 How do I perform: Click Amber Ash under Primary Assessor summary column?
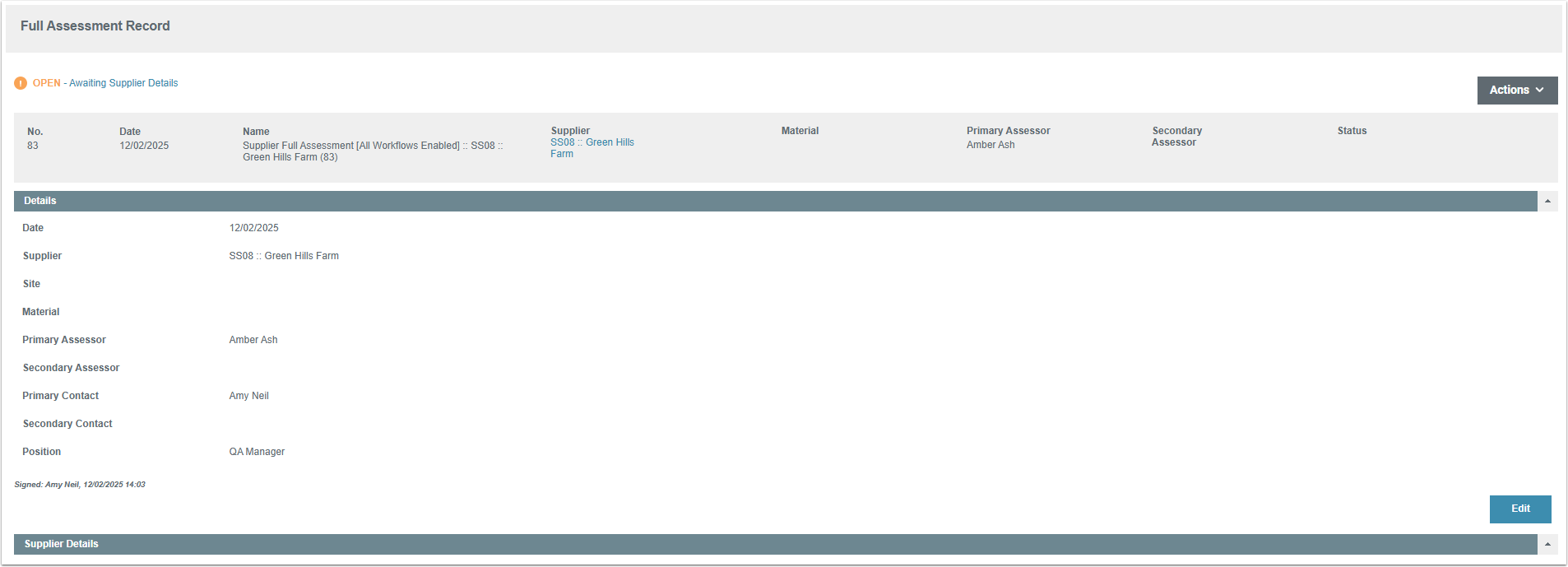click(990, 145)
